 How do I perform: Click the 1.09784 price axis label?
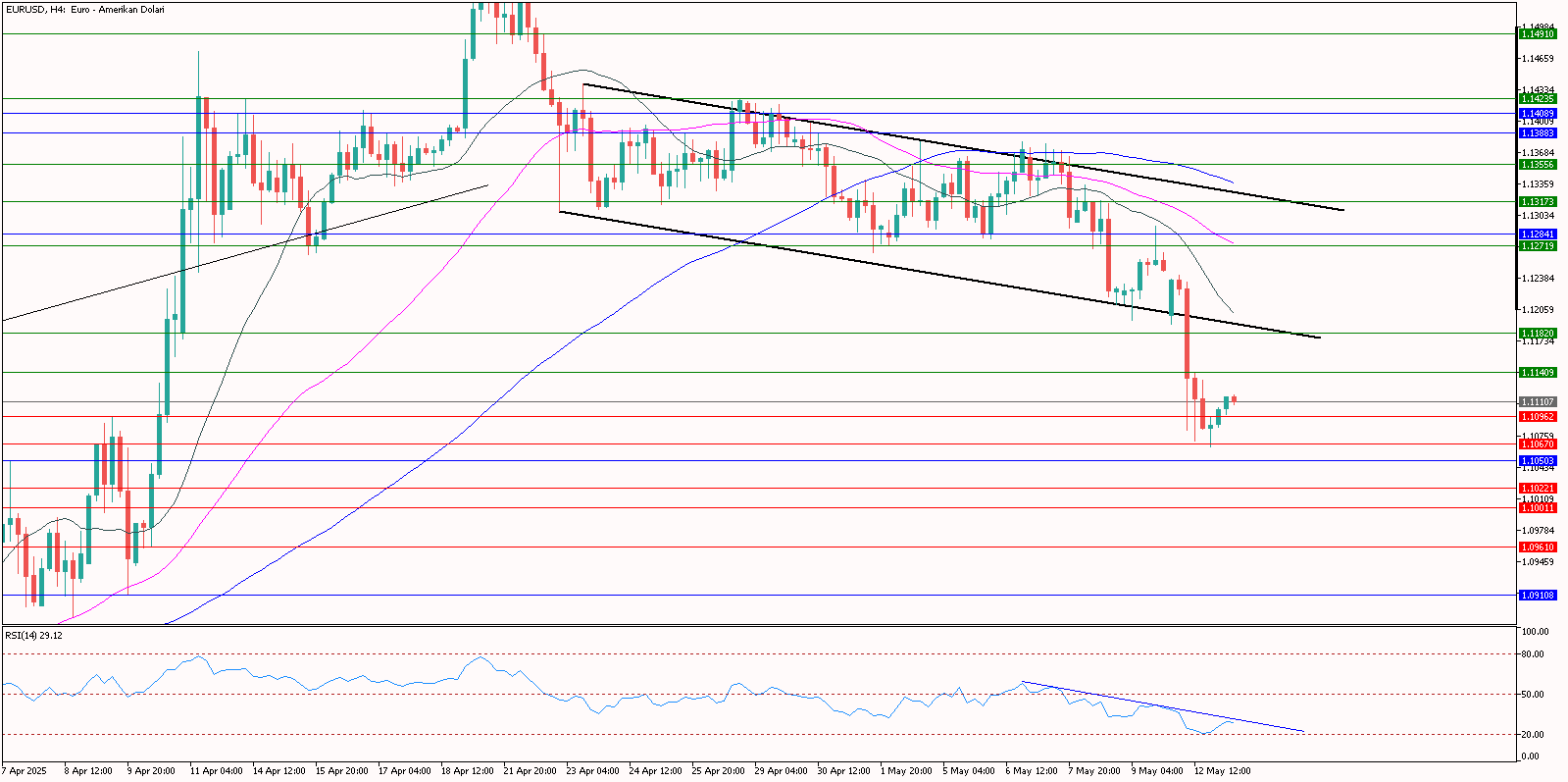point(1539,531)
